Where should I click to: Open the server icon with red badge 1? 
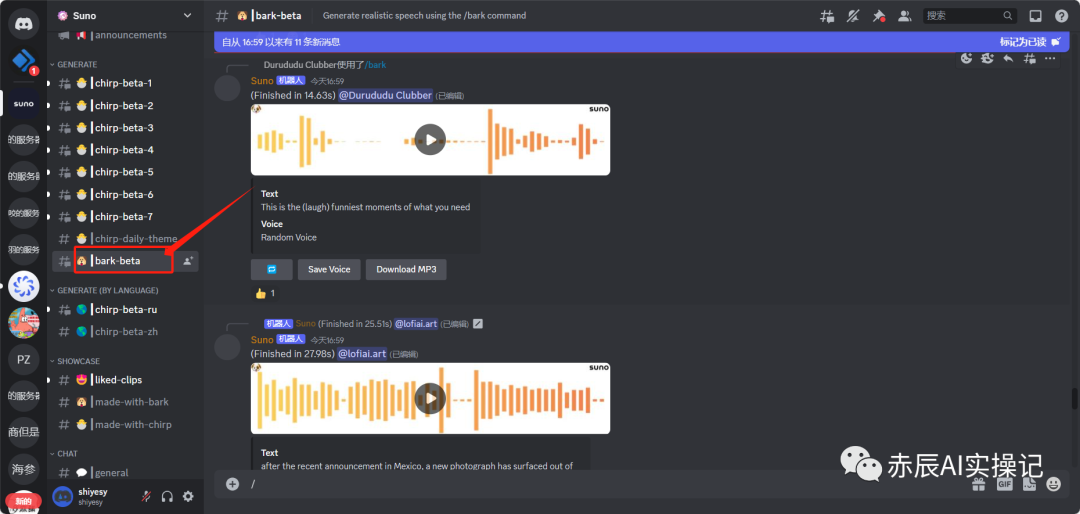[x=23, y=63]
